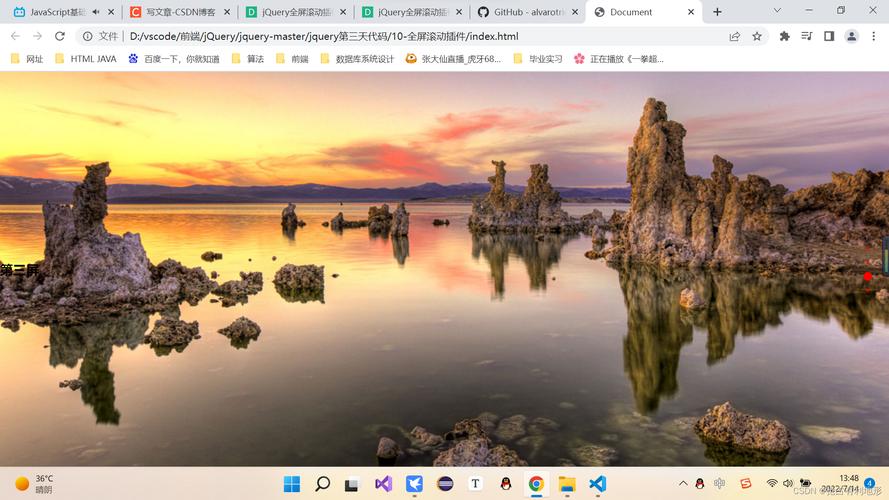
Task: Open the 张大仙直播_虎牙 bookmark
Action: pyautogui.click(x=454, y=59)
